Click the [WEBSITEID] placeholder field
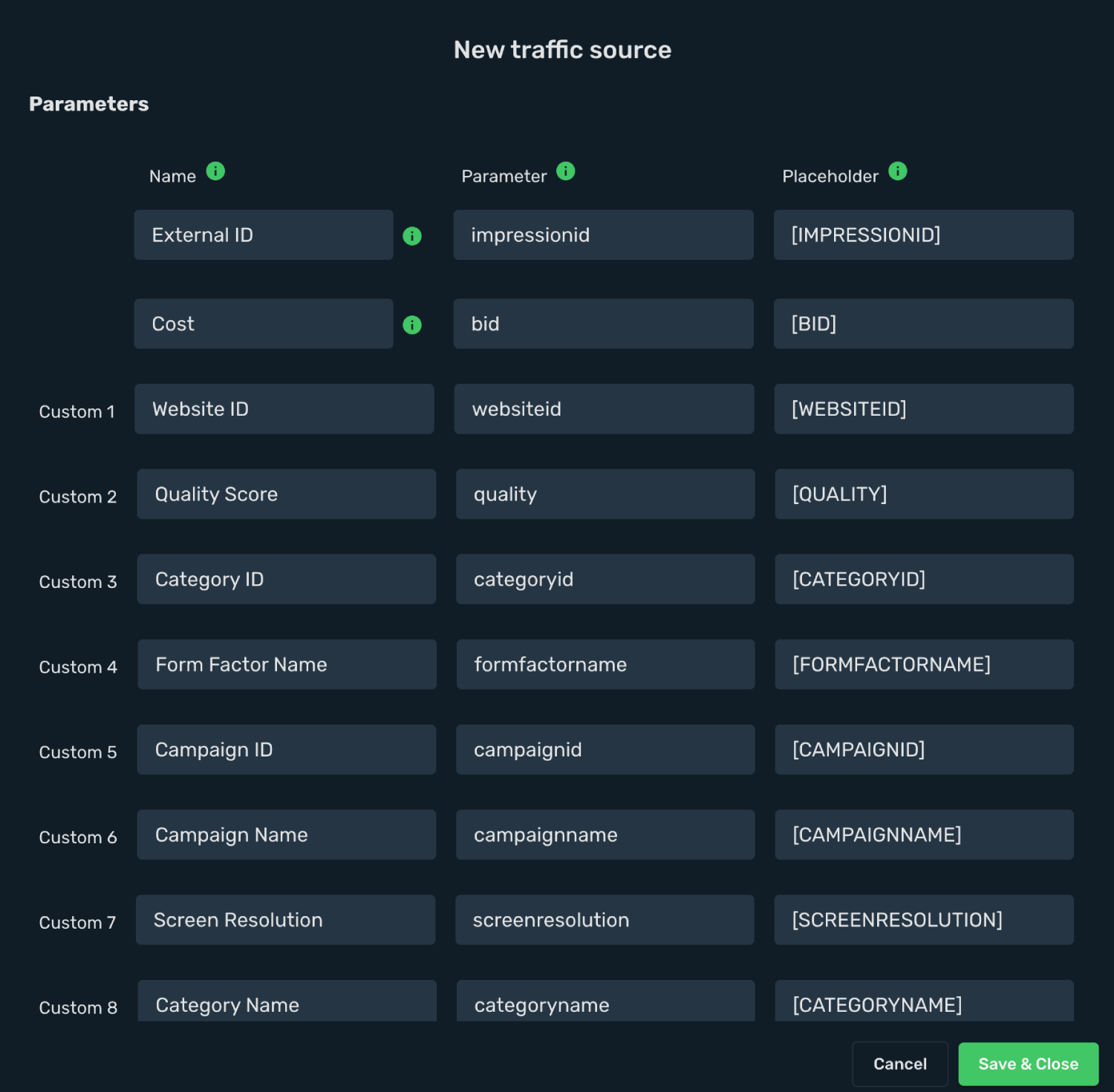The image size is (1114, 1092). (x=924, y=409)
